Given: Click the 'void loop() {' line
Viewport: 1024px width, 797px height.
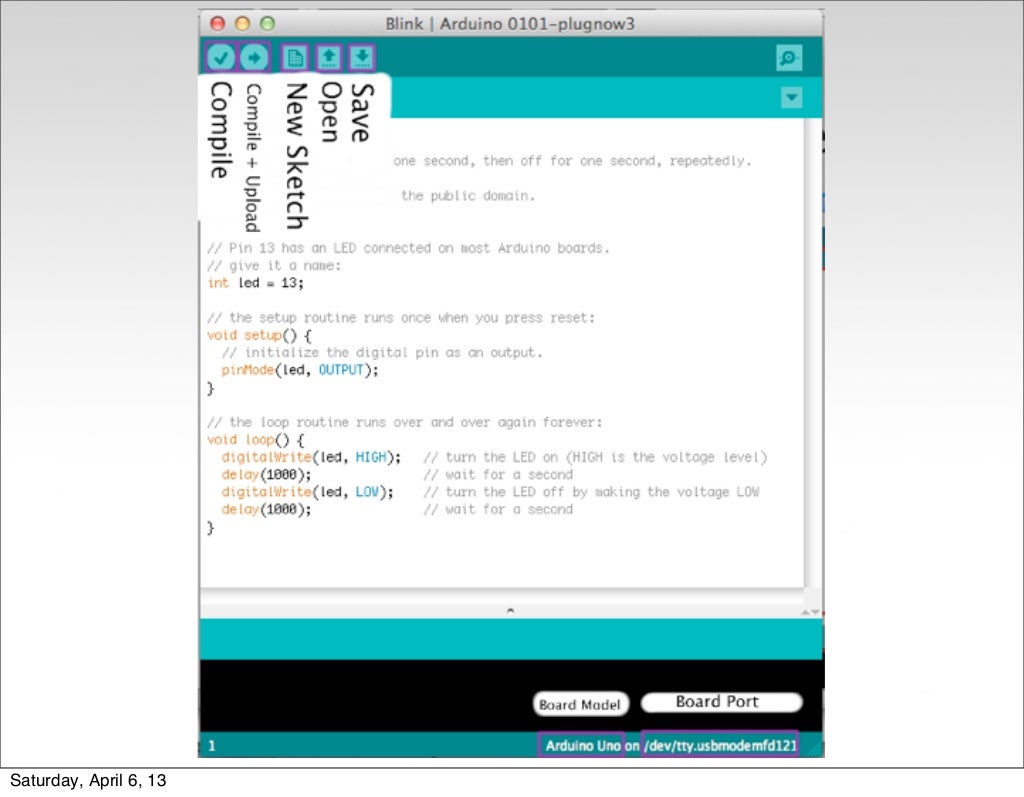Looking at the screenshot, I should [x=255, y=440].
